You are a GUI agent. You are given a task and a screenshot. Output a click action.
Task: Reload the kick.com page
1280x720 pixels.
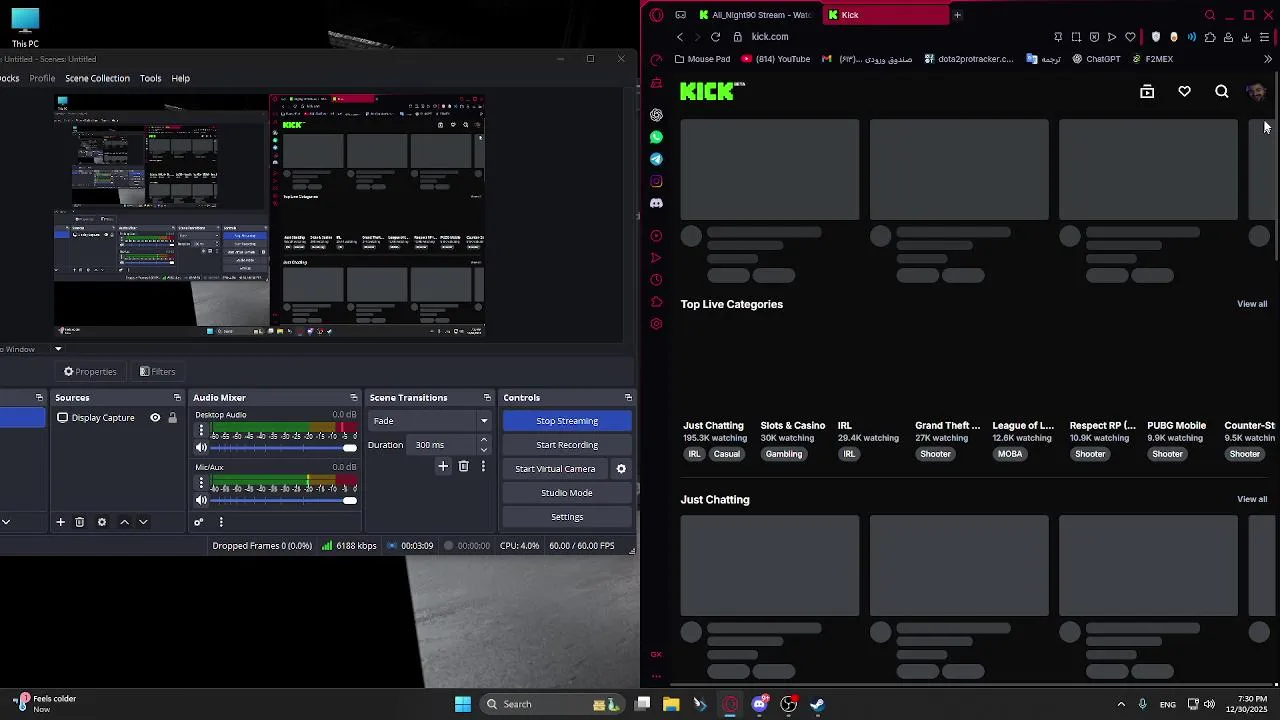(x=715, y=37)
